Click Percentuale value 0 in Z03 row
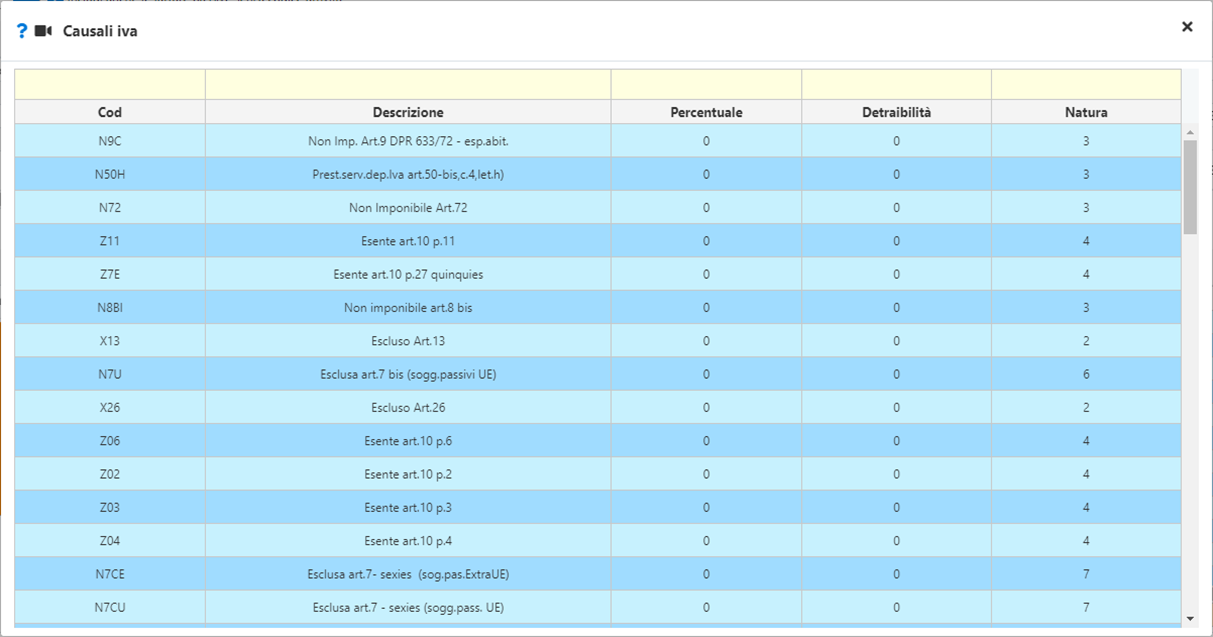The width and height of the screenshot is (1213, 637). [706, 508]
